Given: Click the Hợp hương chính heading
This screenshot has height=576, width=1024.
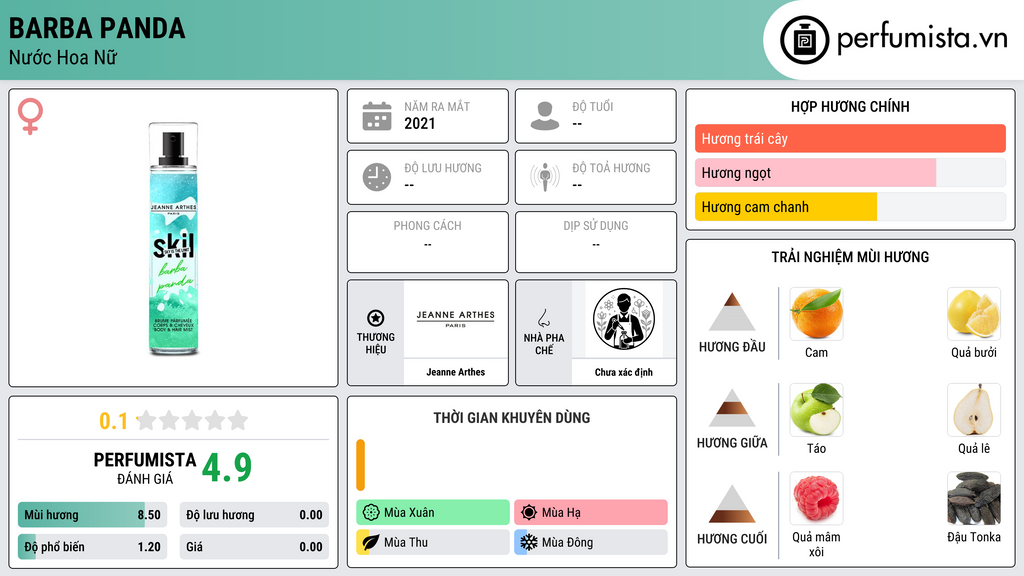Looking at the screenshot, I should [850, 106].
